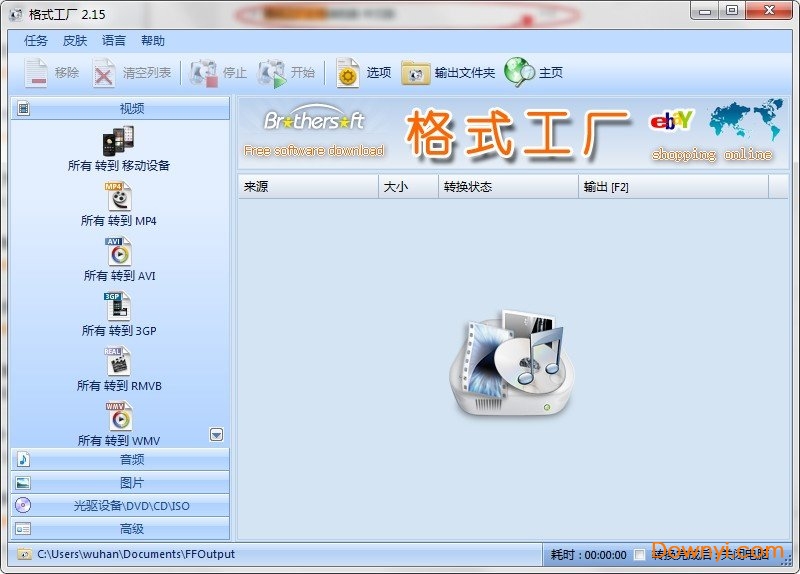Image resolution: width=800 pixels, height=574 pixels.
Task: Select the 所有 转到 移动设备 phones icon
Action: click(x=118, y=140)
